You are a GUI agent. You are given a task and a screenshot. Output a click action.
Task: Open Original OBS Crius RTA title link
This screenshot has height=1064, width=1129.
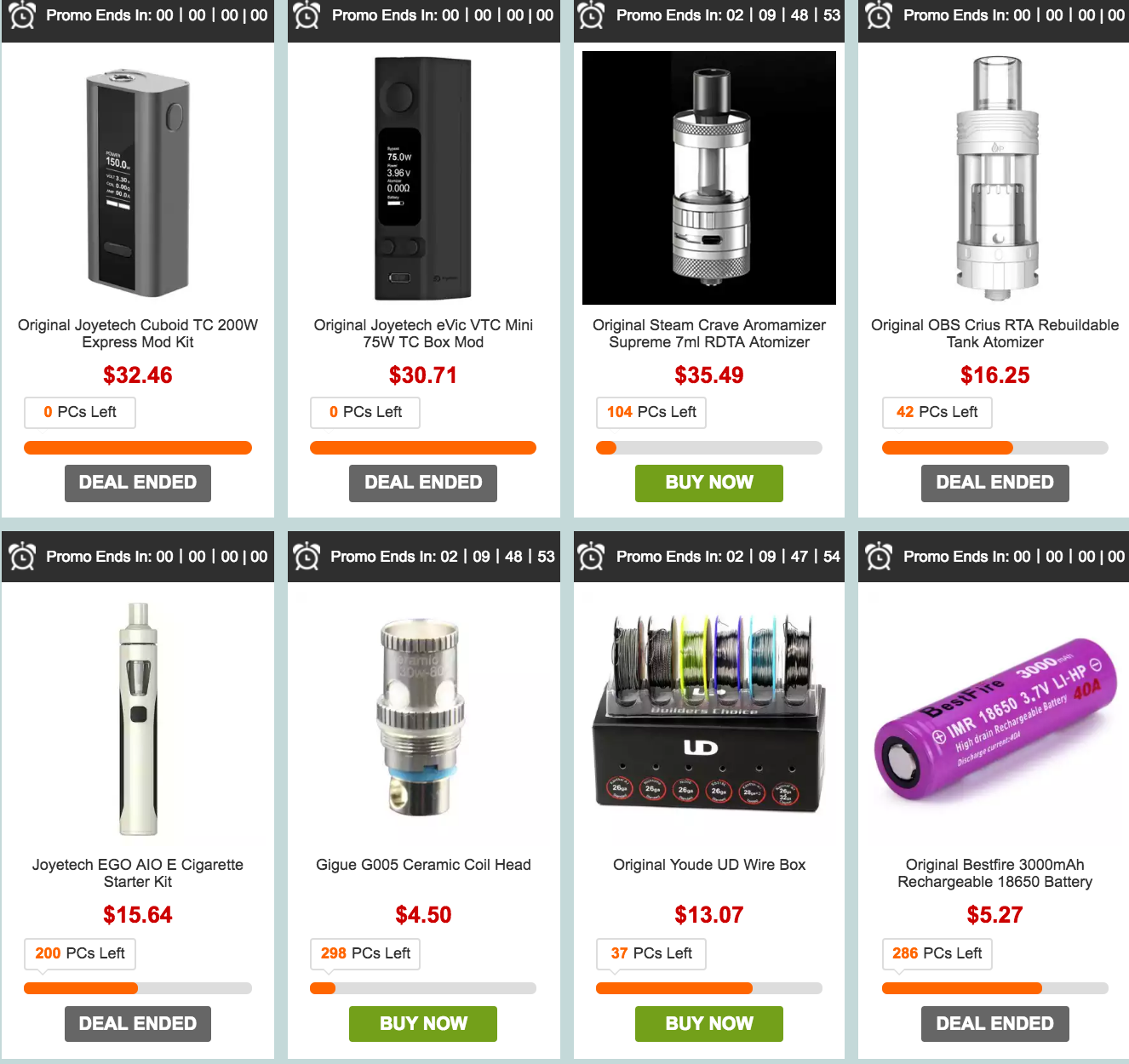tap(995, 334)
